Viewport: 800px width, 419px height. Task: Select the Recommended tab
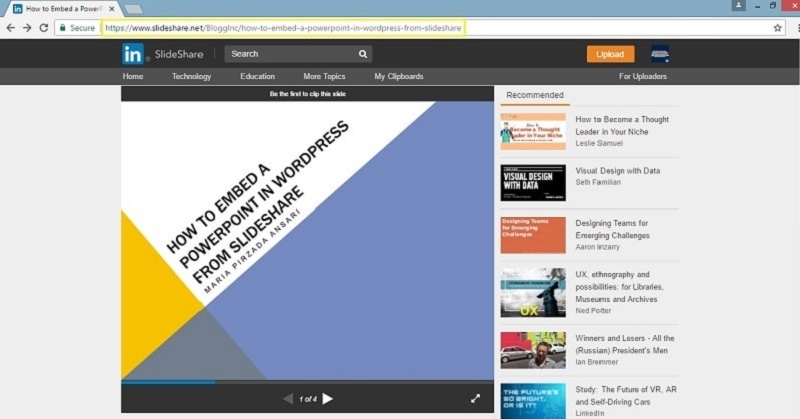(x=535, y=95)
